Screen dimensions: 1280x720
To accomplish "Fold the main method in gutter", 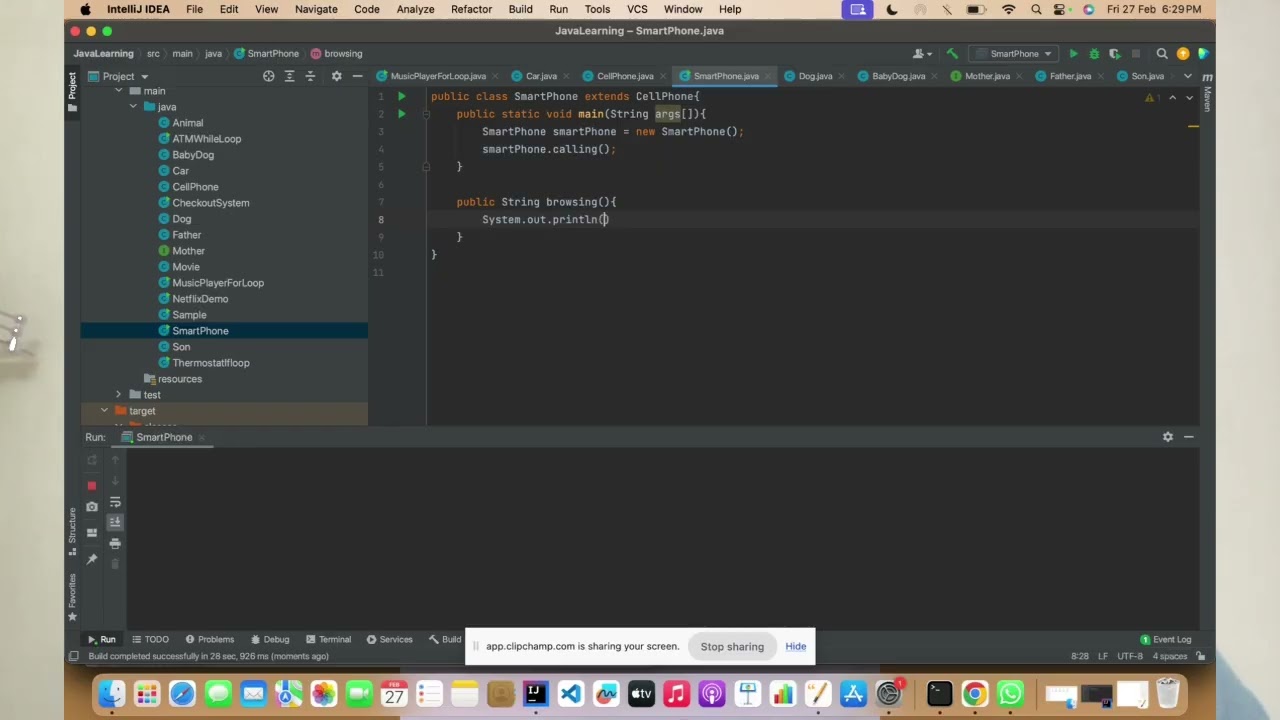I will click(426, 114).
